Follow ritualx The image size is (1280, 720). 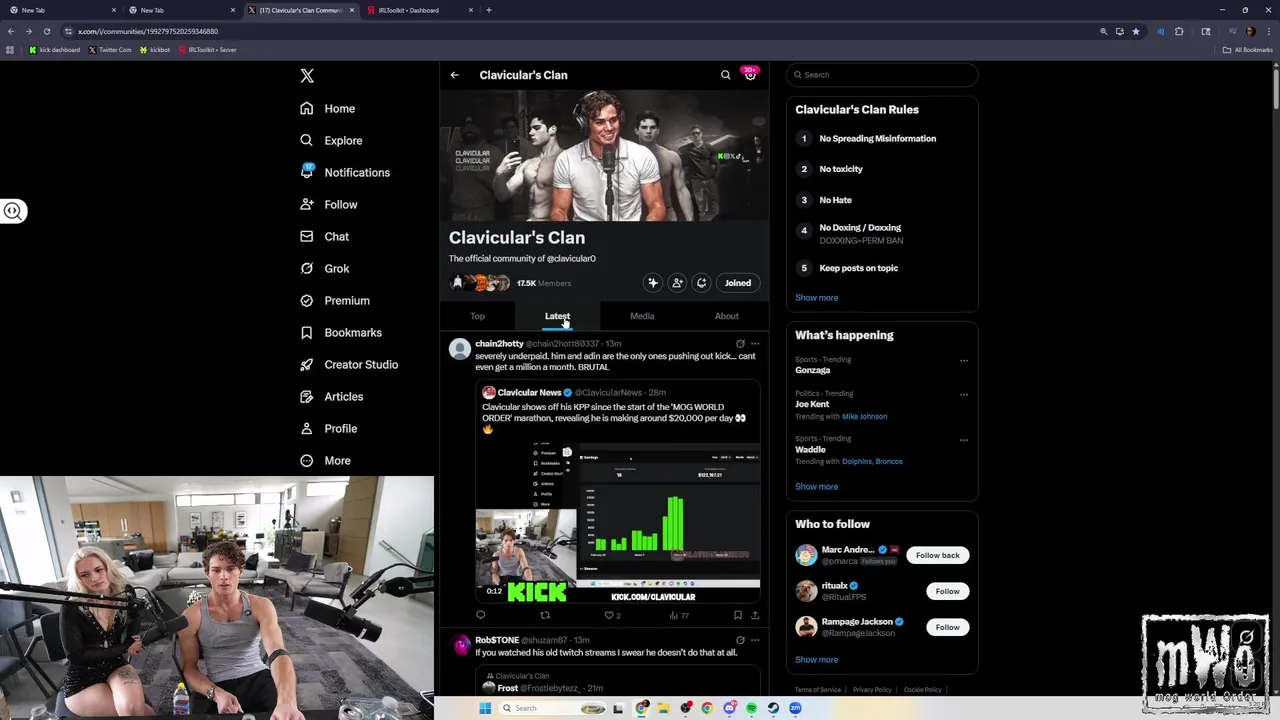point(947,591)
